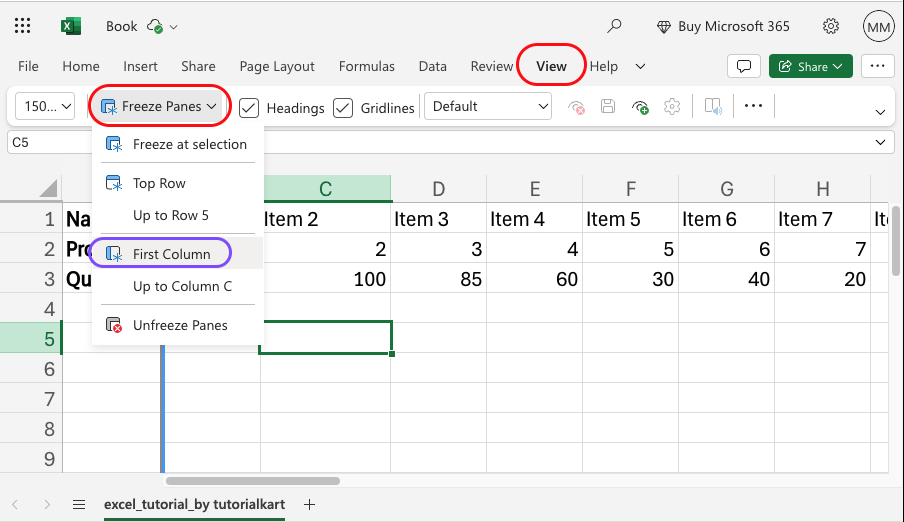Viewport: 904px width, 522px height.
Task: Toggle the Gridlines checkbox
Action: pyautogui.click(x=343, y=108)
